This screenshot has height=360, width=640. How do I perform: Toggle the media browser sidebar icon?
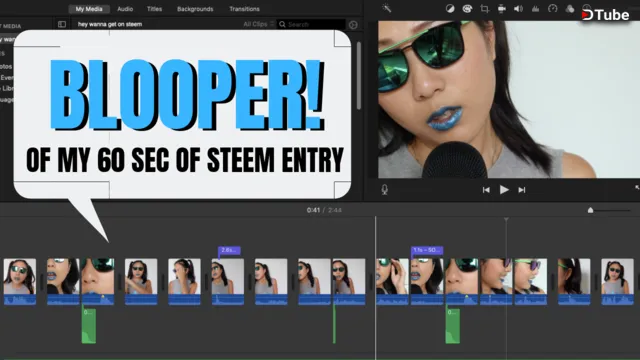62,24
